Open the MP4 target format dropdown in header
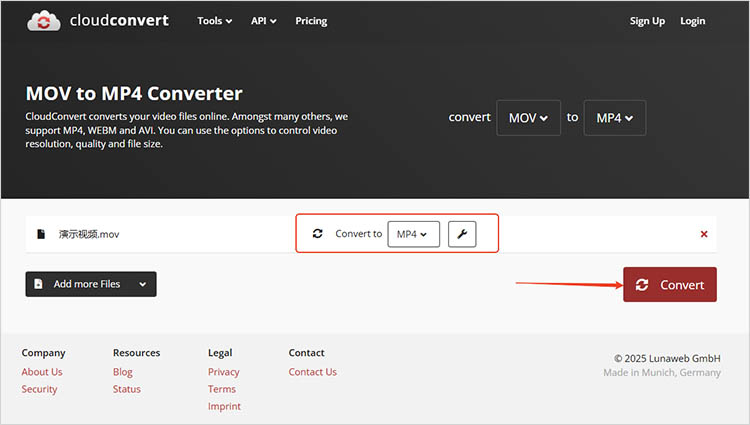This screenshot has height=425, width=750. pos(615,118)
